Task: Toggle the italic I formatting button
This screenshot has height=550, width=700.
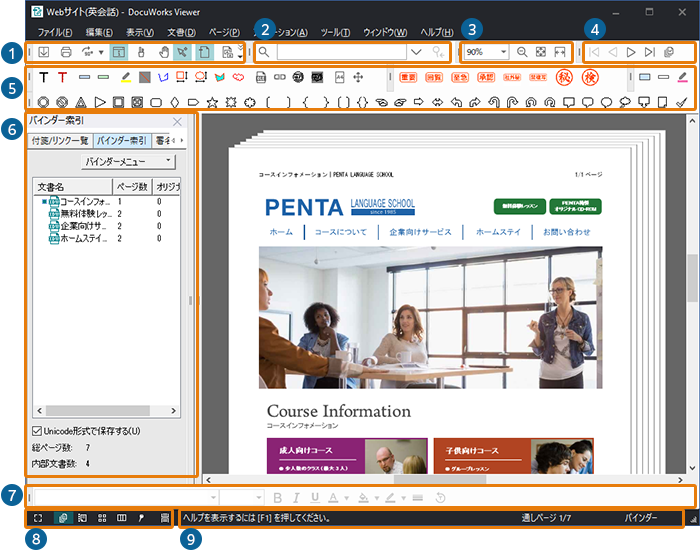Action: tap(296, 497)
